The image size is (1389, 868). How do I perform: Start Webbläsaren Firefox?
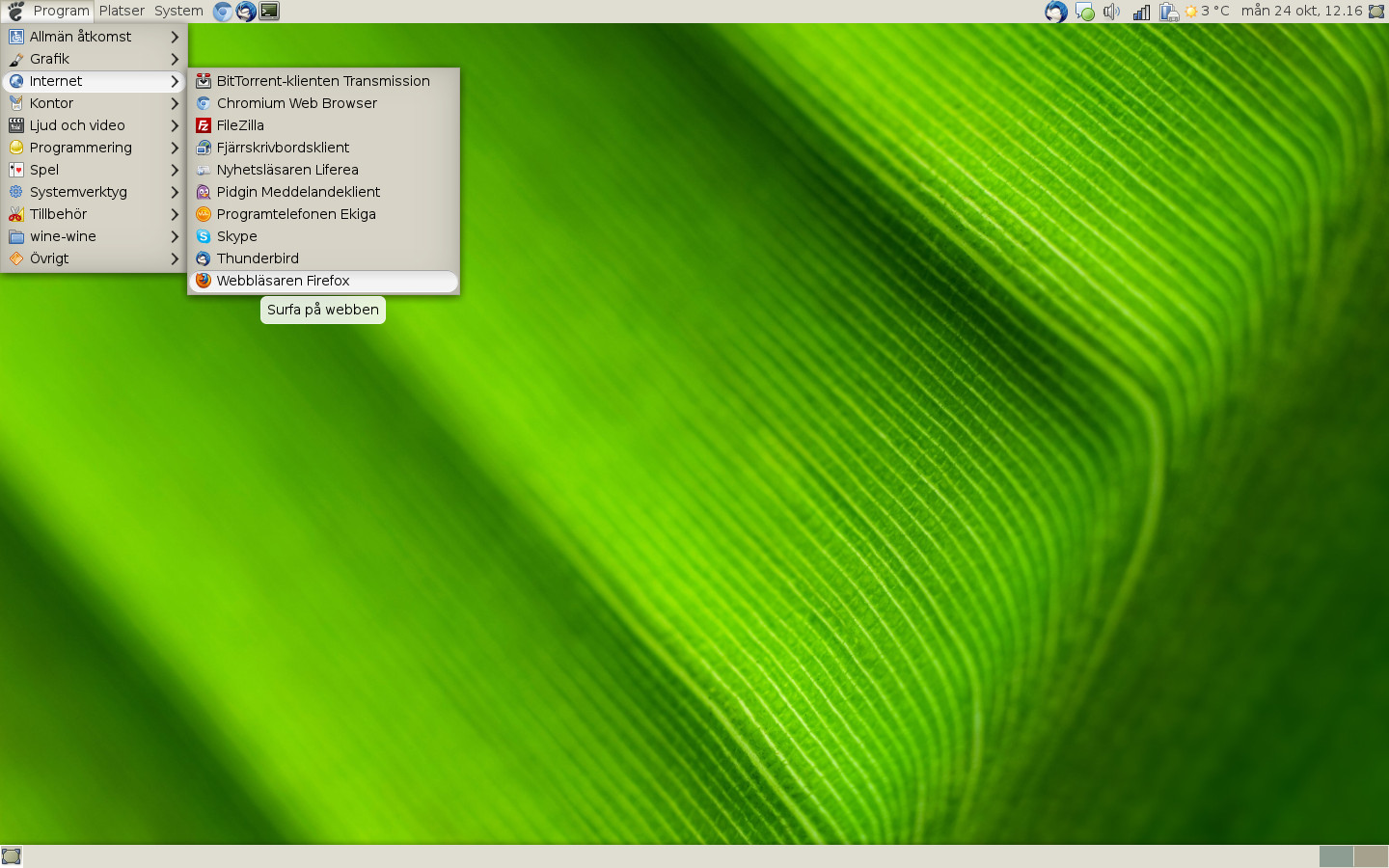[x=323, y=281]
